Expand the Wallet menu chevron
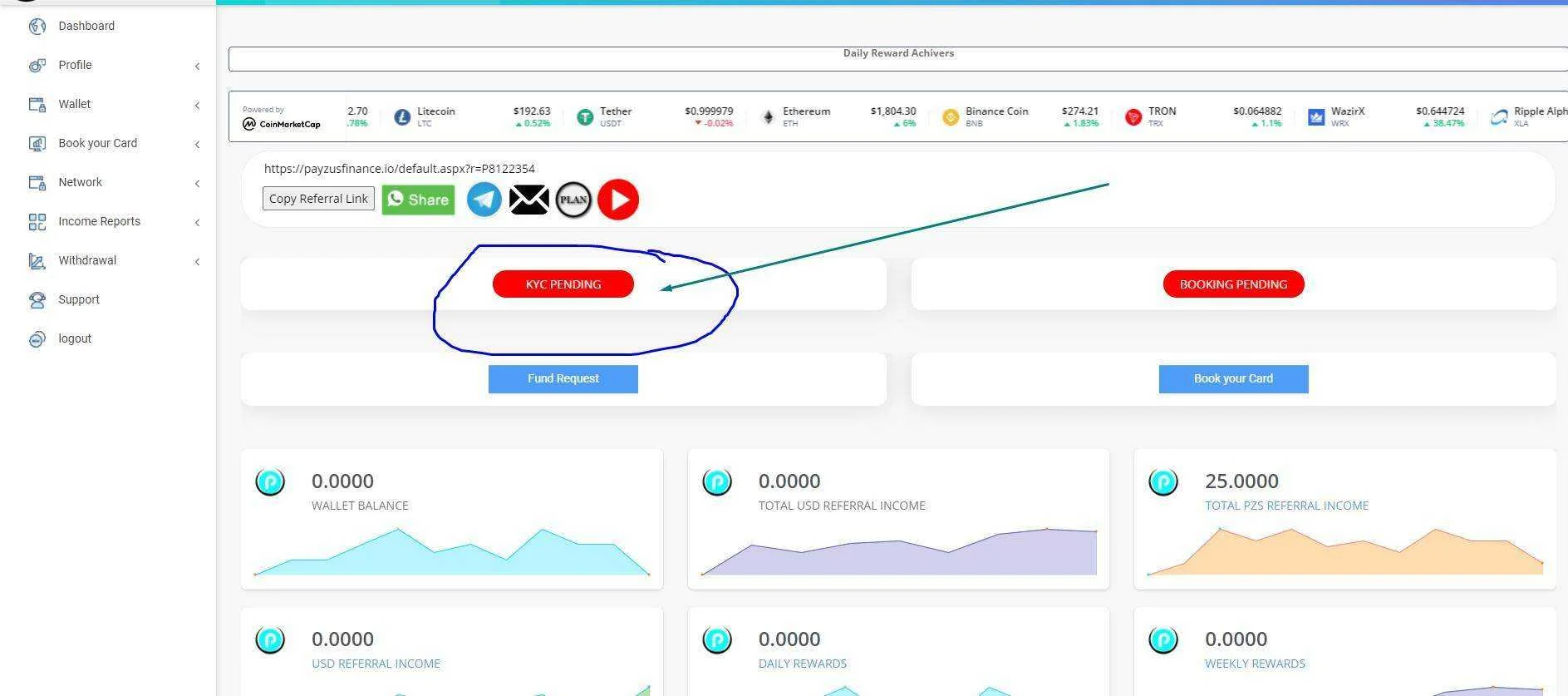Viewport: 1568px width, 696px height. [x=197, y=106]
